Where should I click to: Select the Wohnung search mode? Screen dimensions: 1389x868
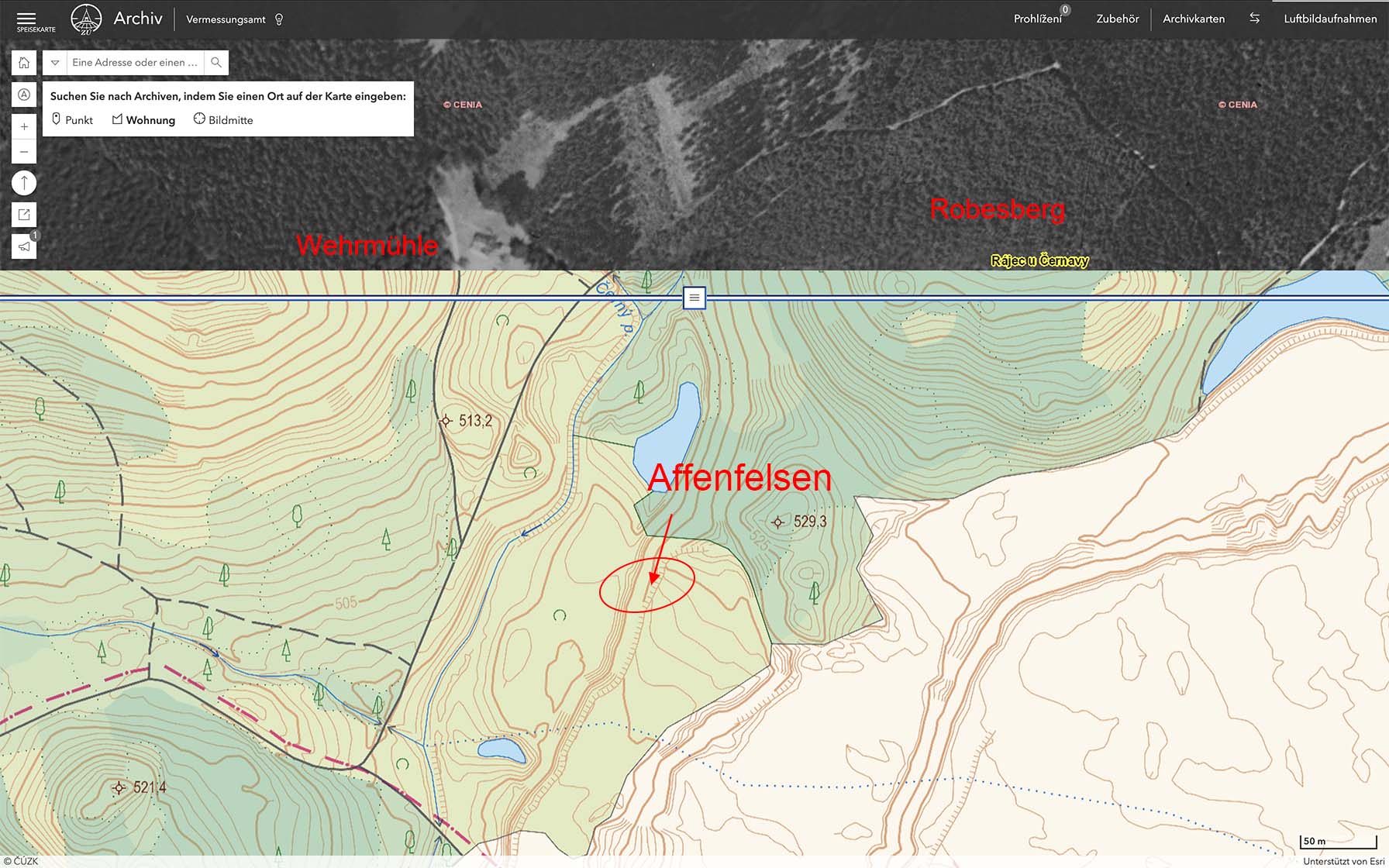point(143,120)
